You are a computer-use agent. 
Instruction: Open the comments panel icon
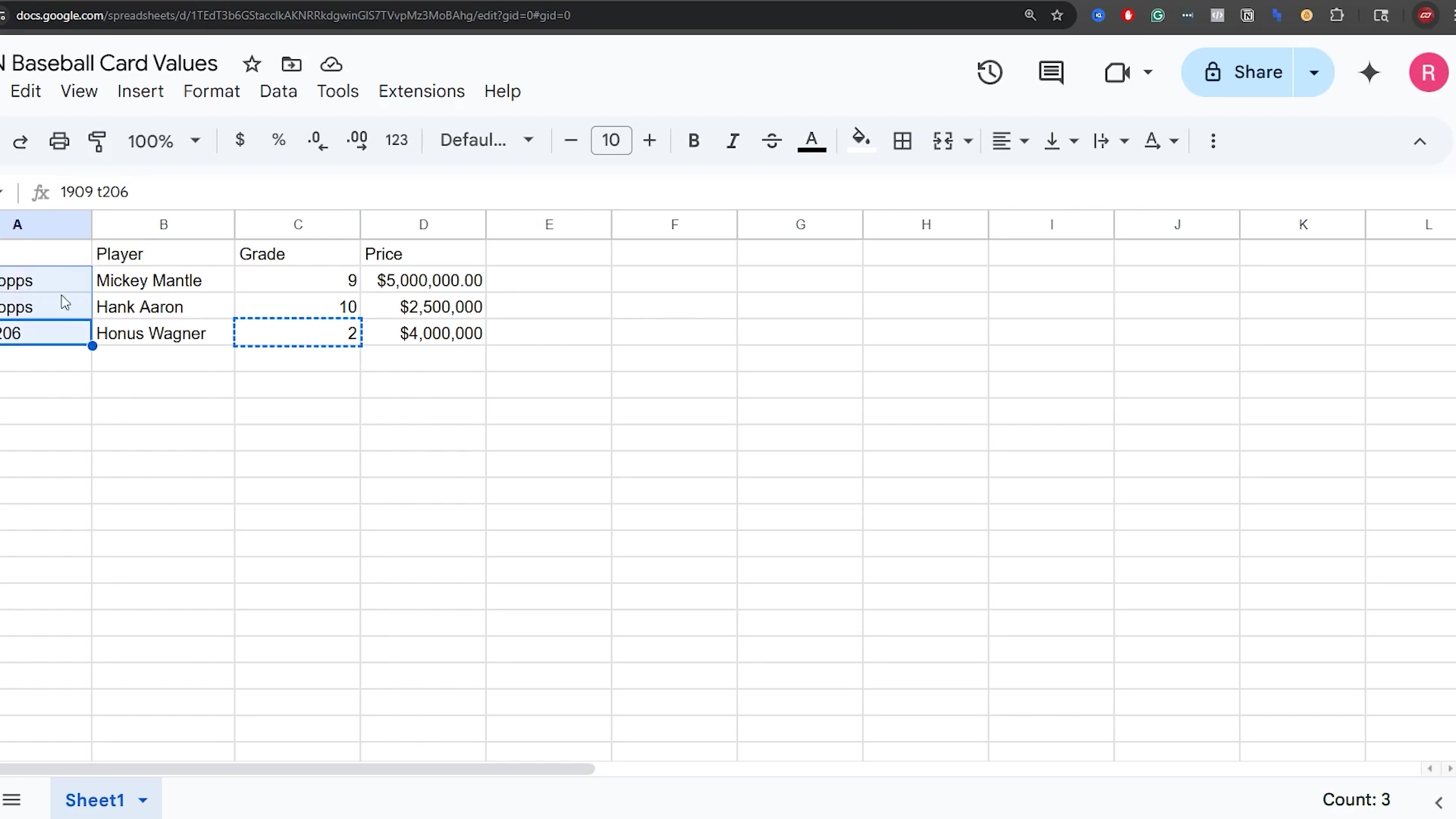[1051, 73]
